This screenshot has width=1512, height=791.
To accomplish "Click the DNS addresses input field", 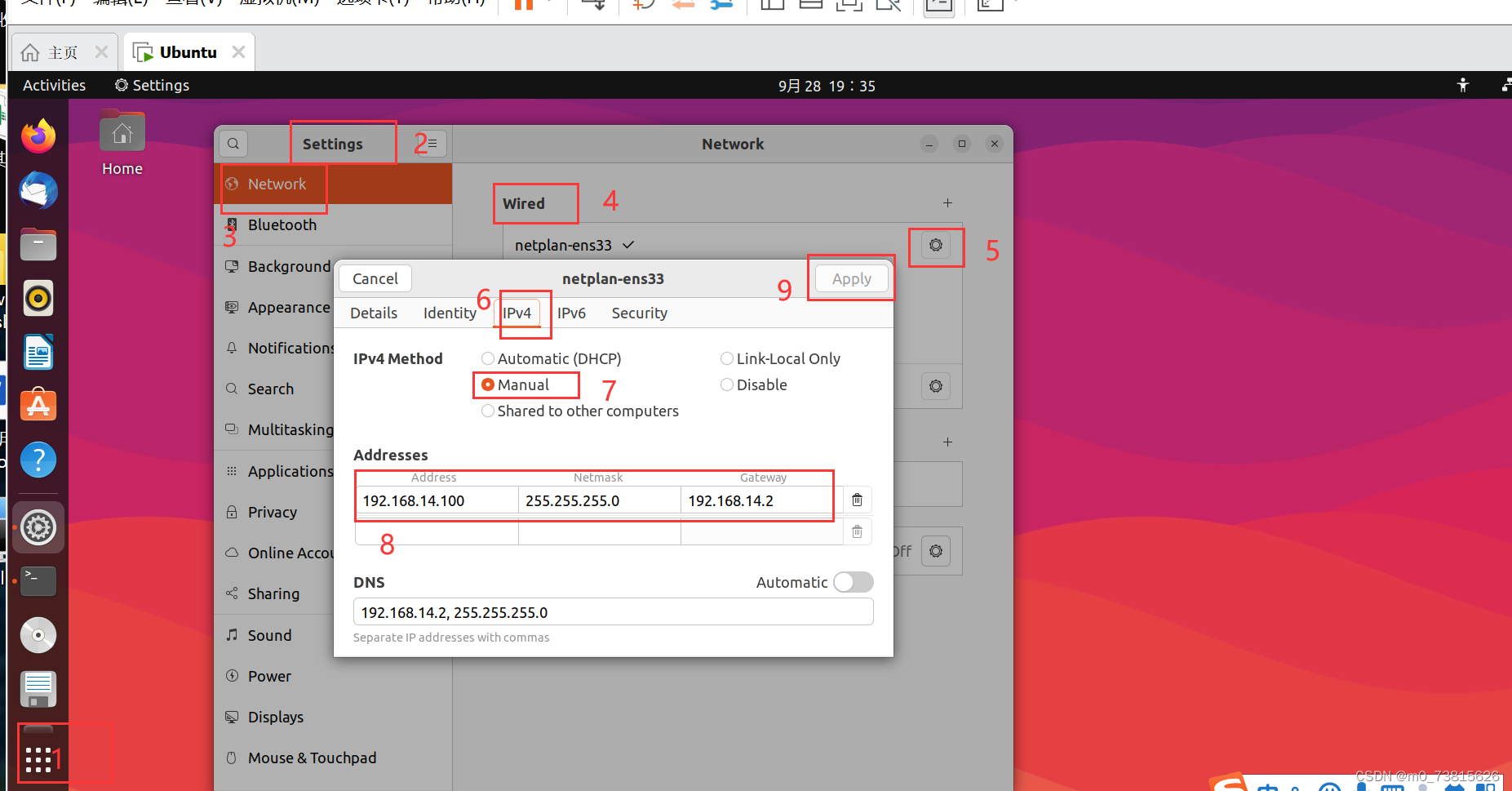I will pyautogui.click(x=613, y=611).
